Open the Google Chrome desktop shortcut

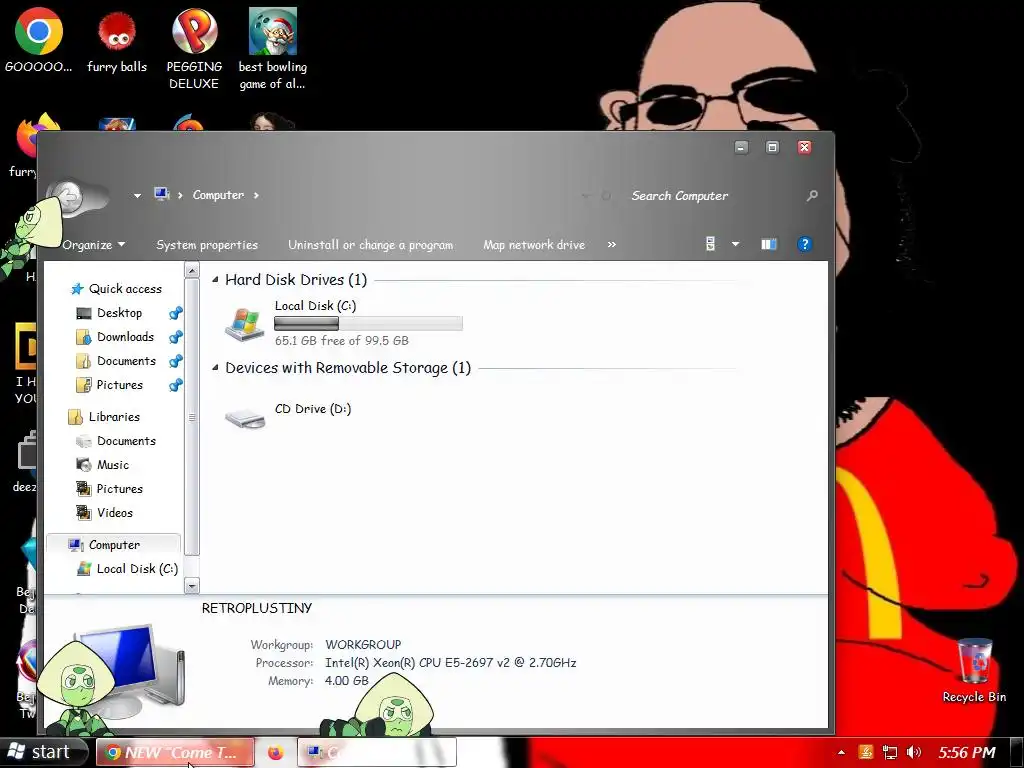click(x=39, y=40)
